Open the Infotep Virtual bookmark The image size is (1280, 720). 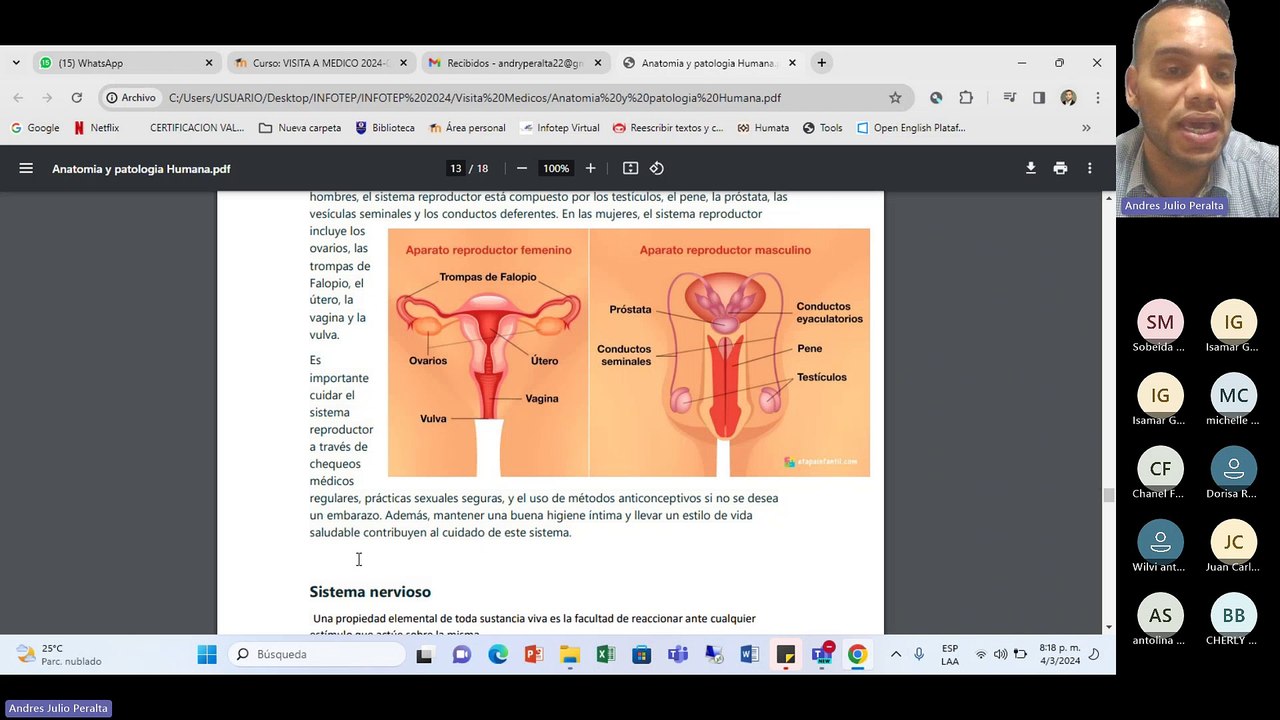tap(560, 128)
